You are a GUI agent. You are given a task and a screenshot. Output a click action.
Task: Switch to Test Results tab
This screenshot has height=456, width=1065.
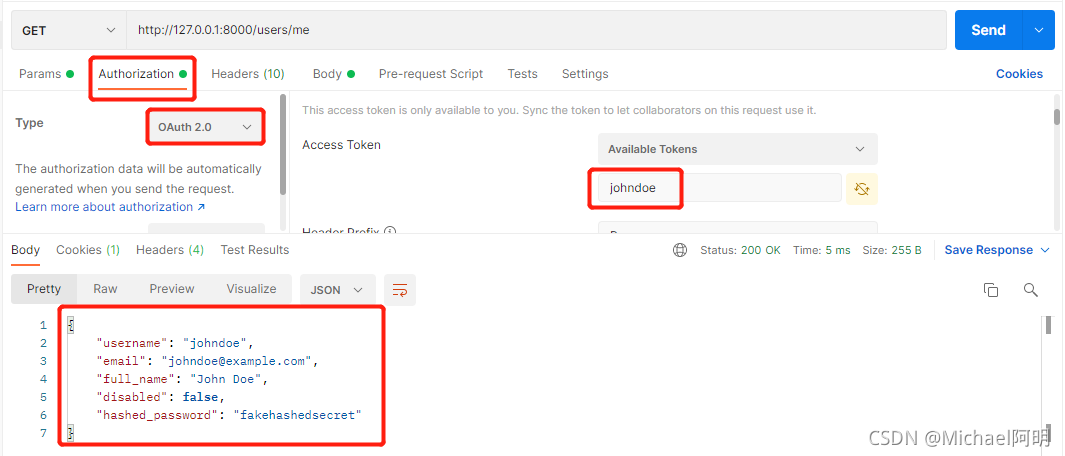pyautogui.click(x=255, y=250)
